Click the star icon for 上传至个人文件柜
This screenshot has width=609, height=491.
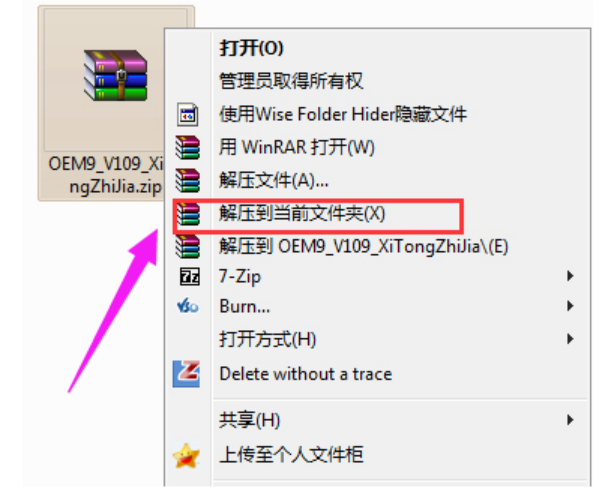click(186, 455)
